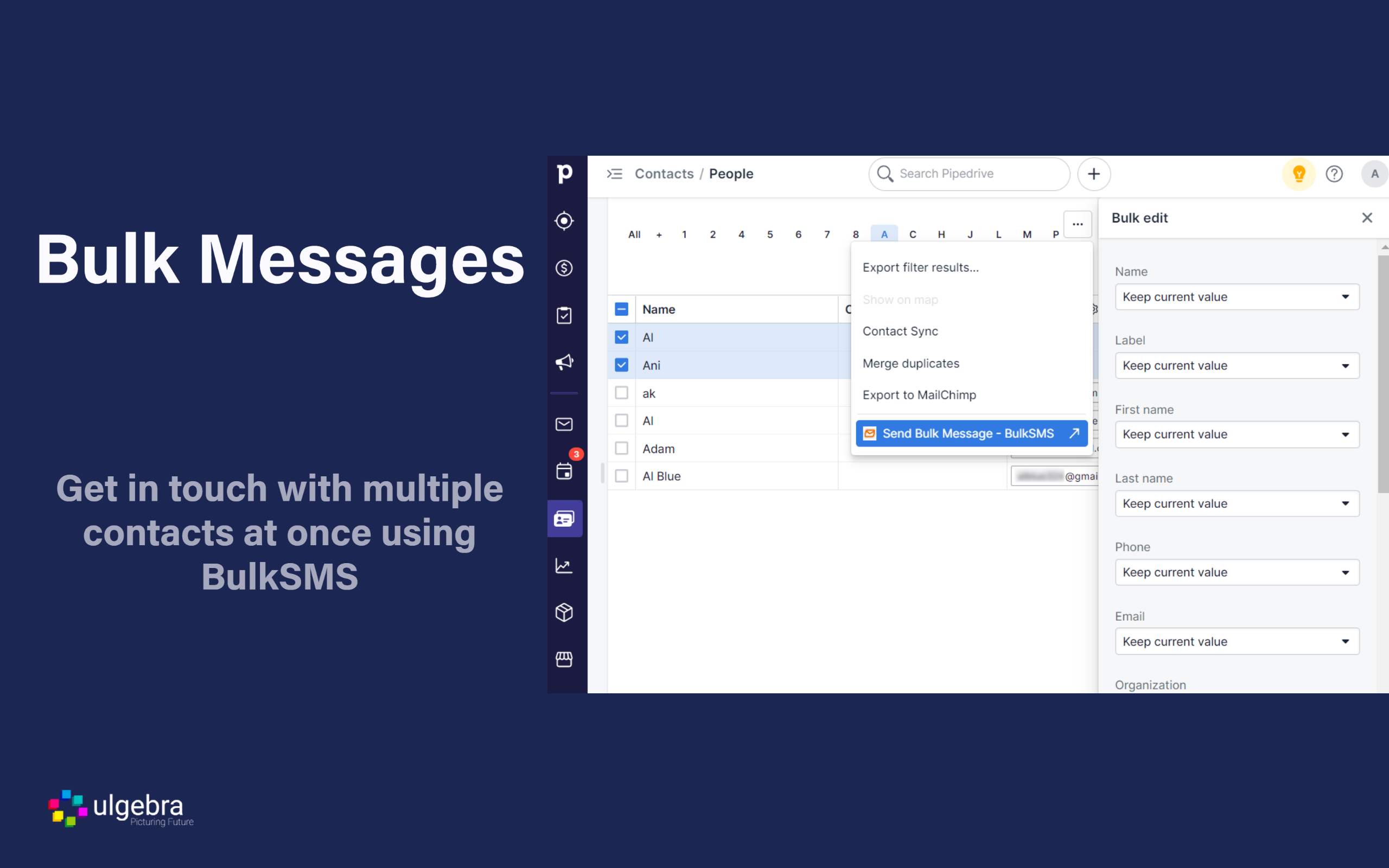Screen dimensions: 1389x868
Task: Filter contacts by letter M
Action: click(1027, 234)
